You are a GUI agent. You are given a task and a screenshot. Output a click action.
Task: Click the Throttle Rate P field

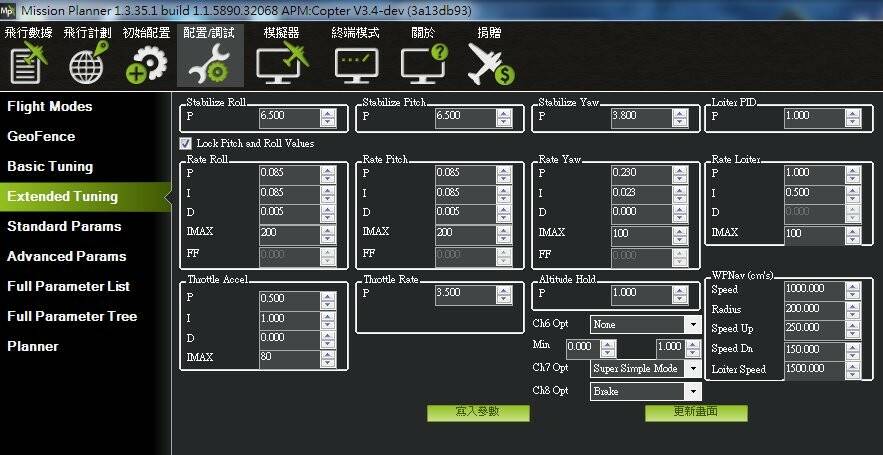(x=465, y=295)
